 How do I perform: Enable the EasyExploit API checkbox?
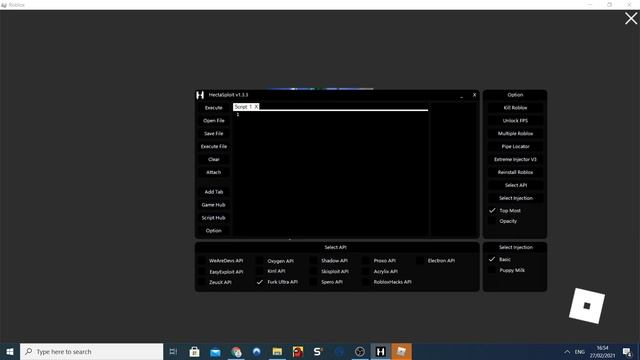click(202, 271)
